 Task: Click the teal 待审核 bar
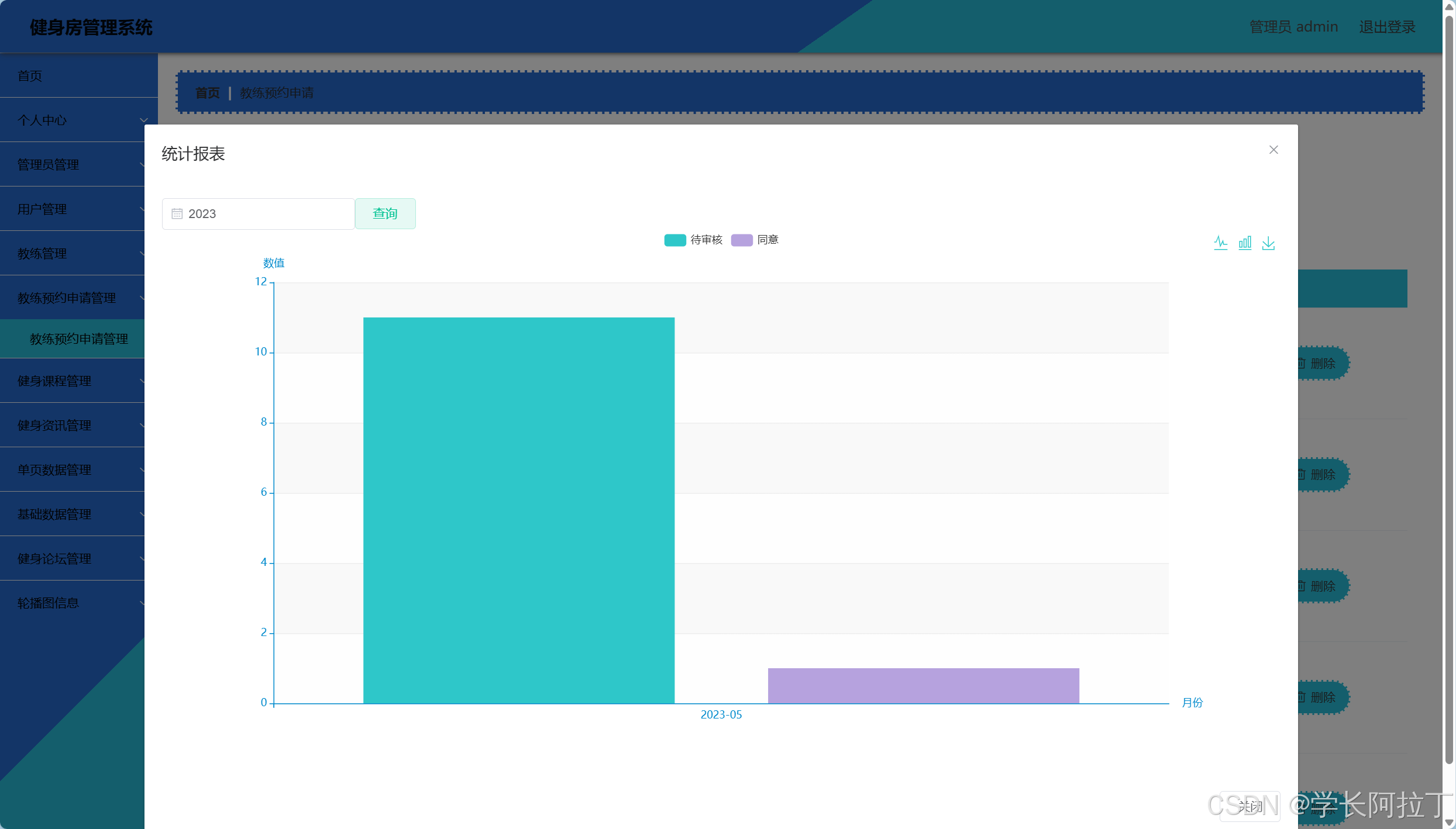coord(518,510)
